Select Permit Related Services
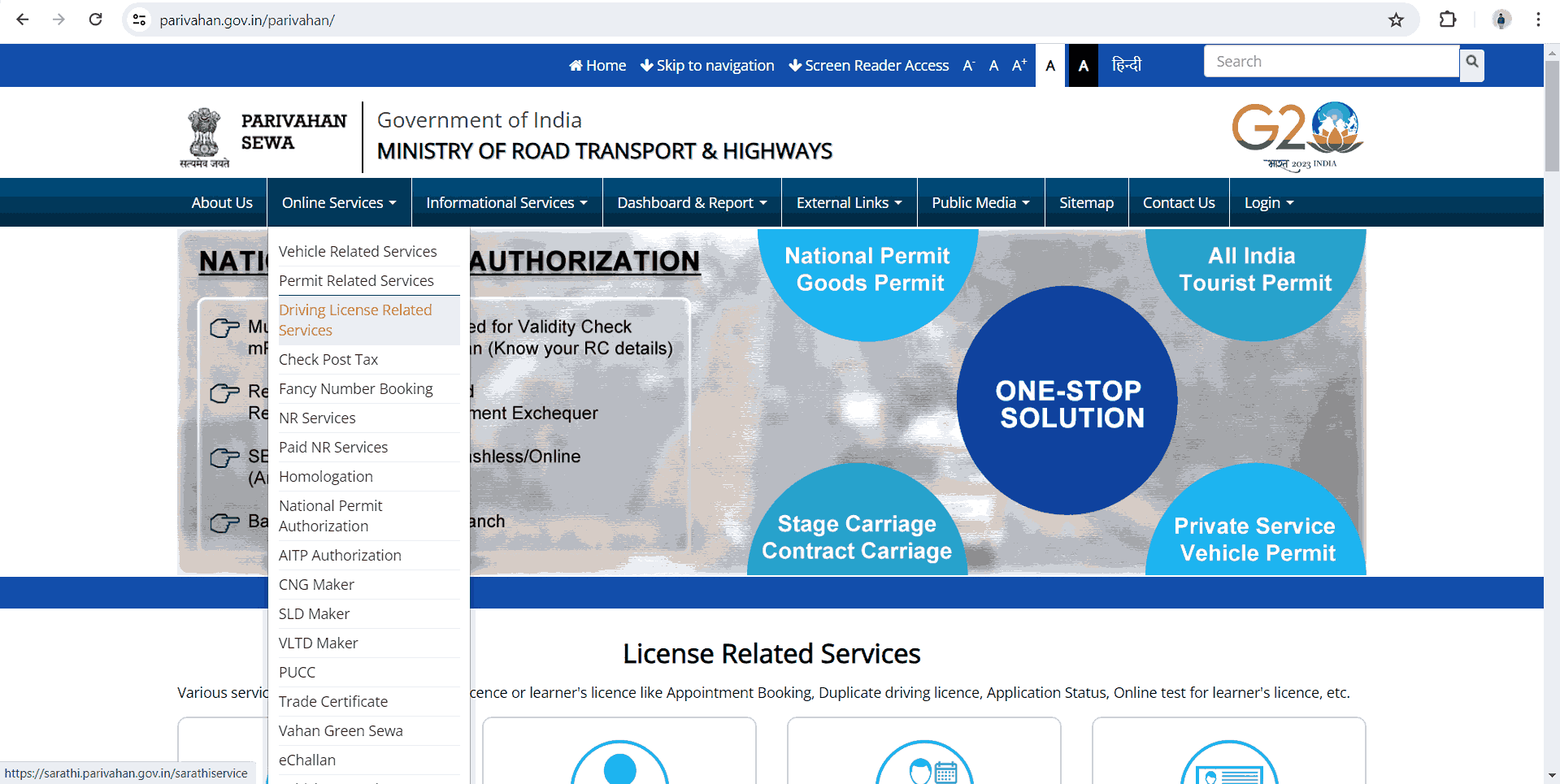 [369, 281]
